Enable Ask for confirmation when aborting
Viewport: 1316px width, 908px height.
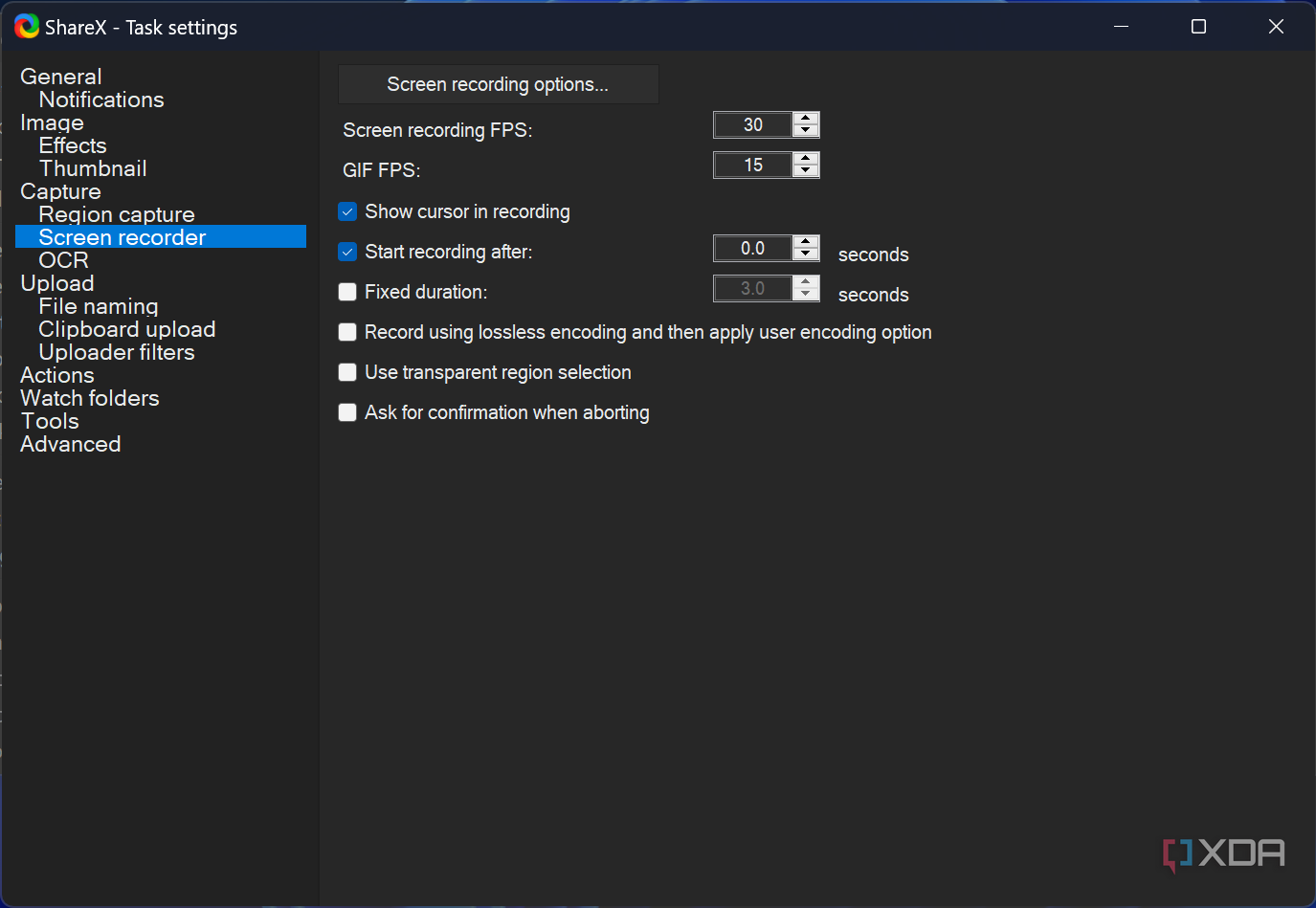click(347, 412)
